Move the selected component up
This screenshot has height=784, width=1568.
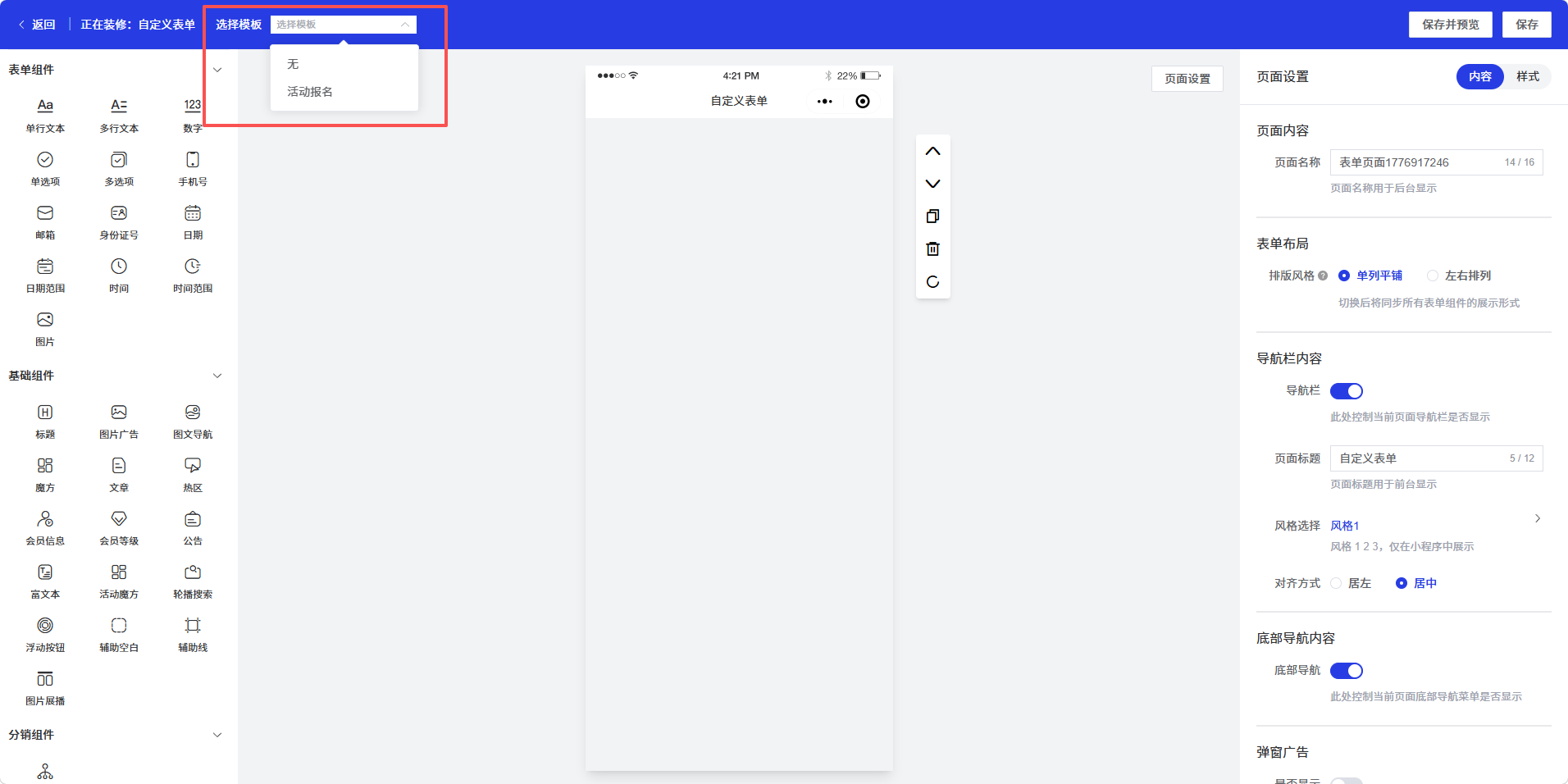[x=932, y=151]
